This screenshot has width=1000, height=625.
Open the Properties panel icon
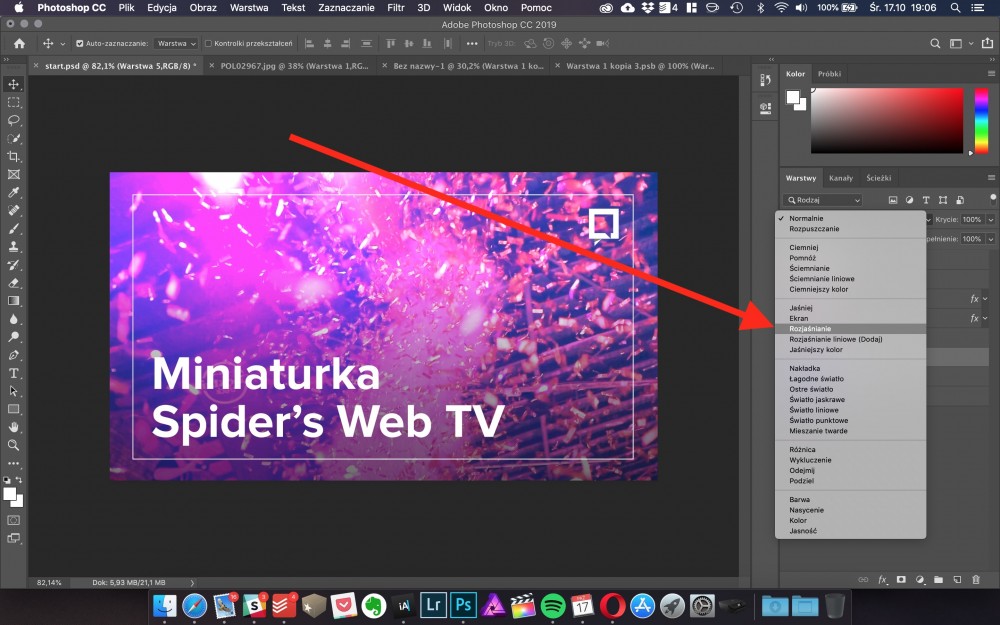click(765, 108)
